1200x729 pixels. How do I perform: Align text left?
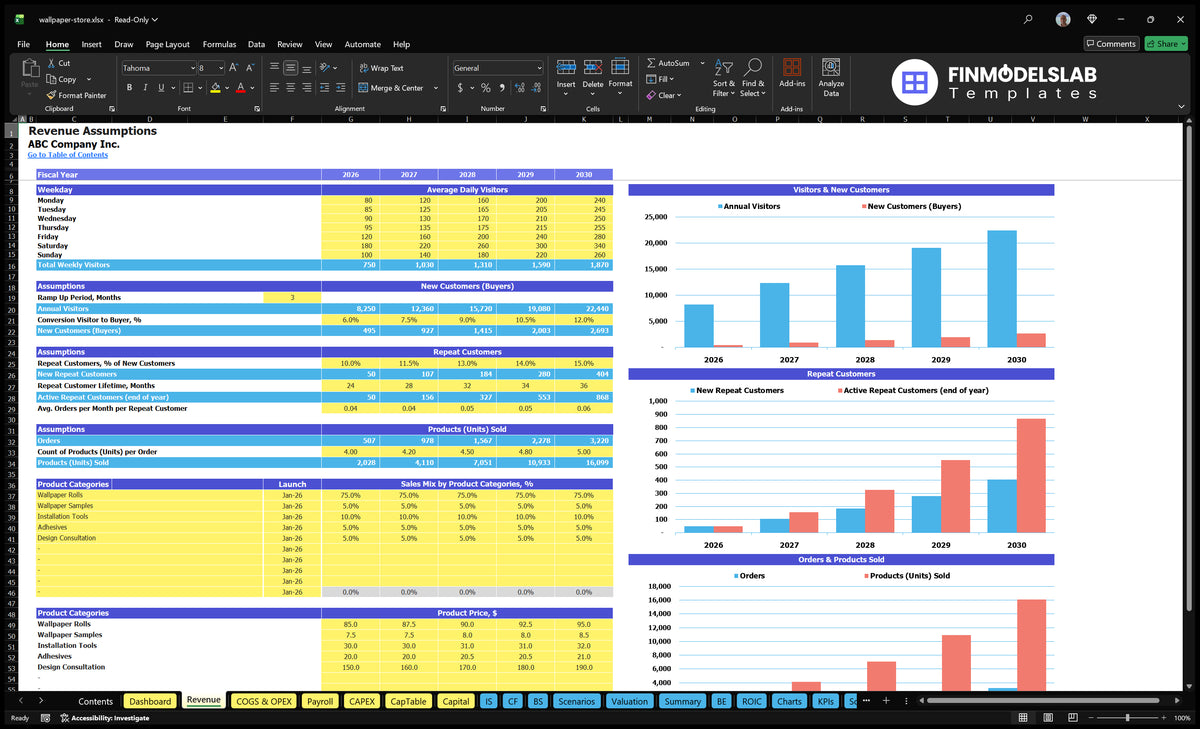coord(274,88)
